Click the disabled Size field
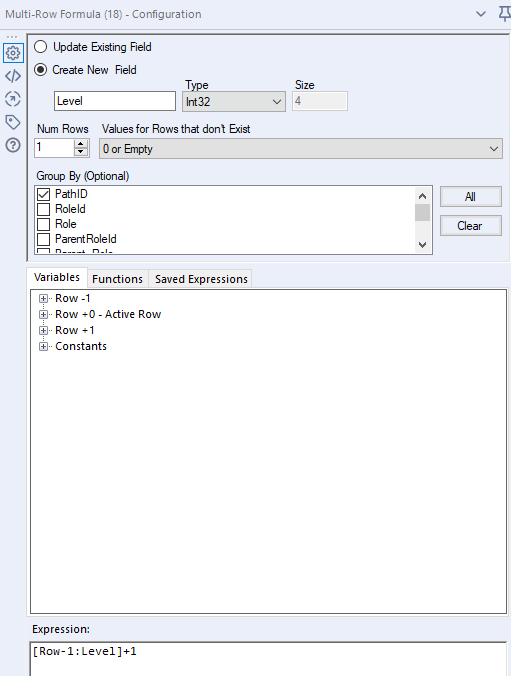511x676 pixels. tap(320, 101)
